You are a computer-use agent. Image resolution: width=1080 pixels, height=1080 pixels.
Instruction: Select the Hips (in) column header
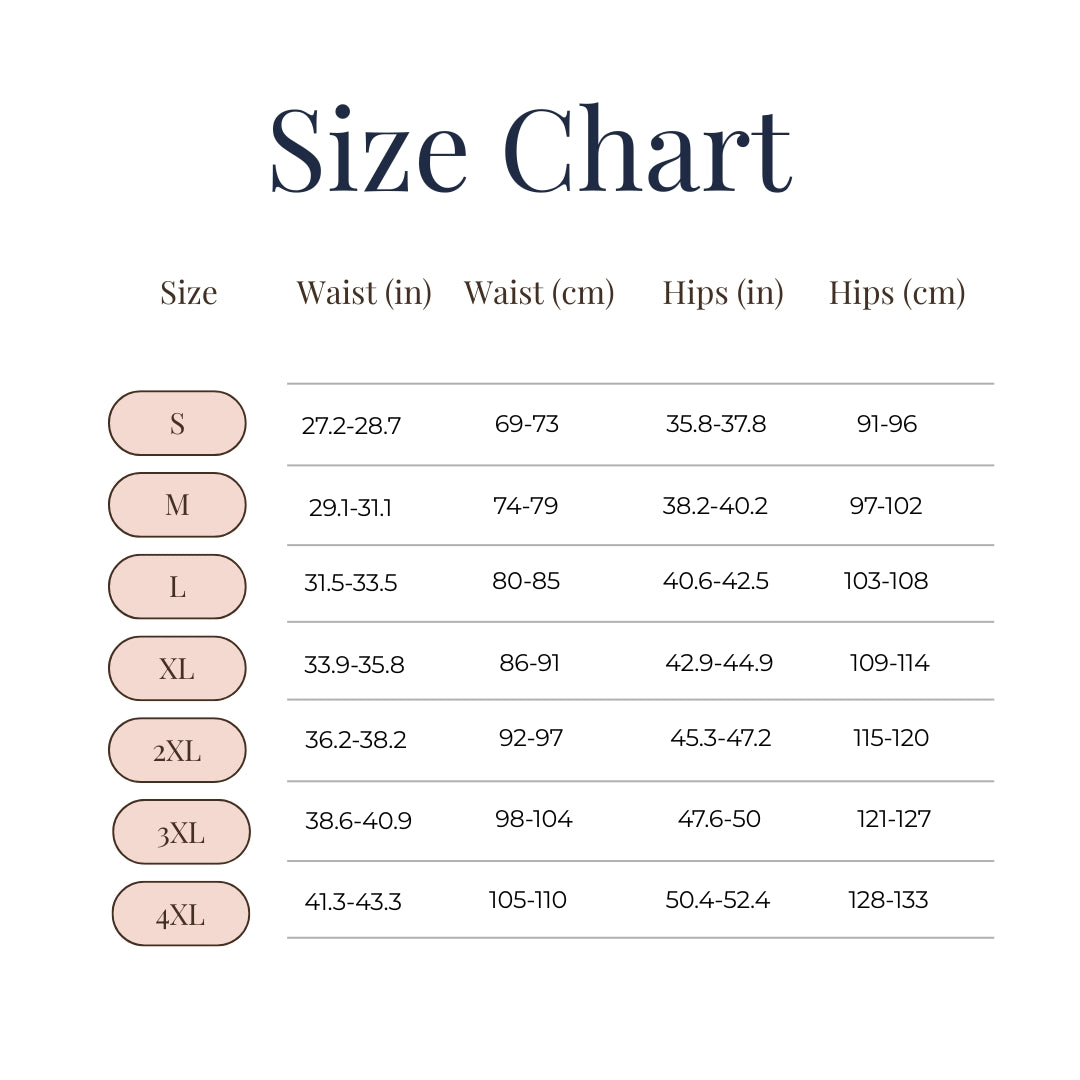(x=723, y=293)
